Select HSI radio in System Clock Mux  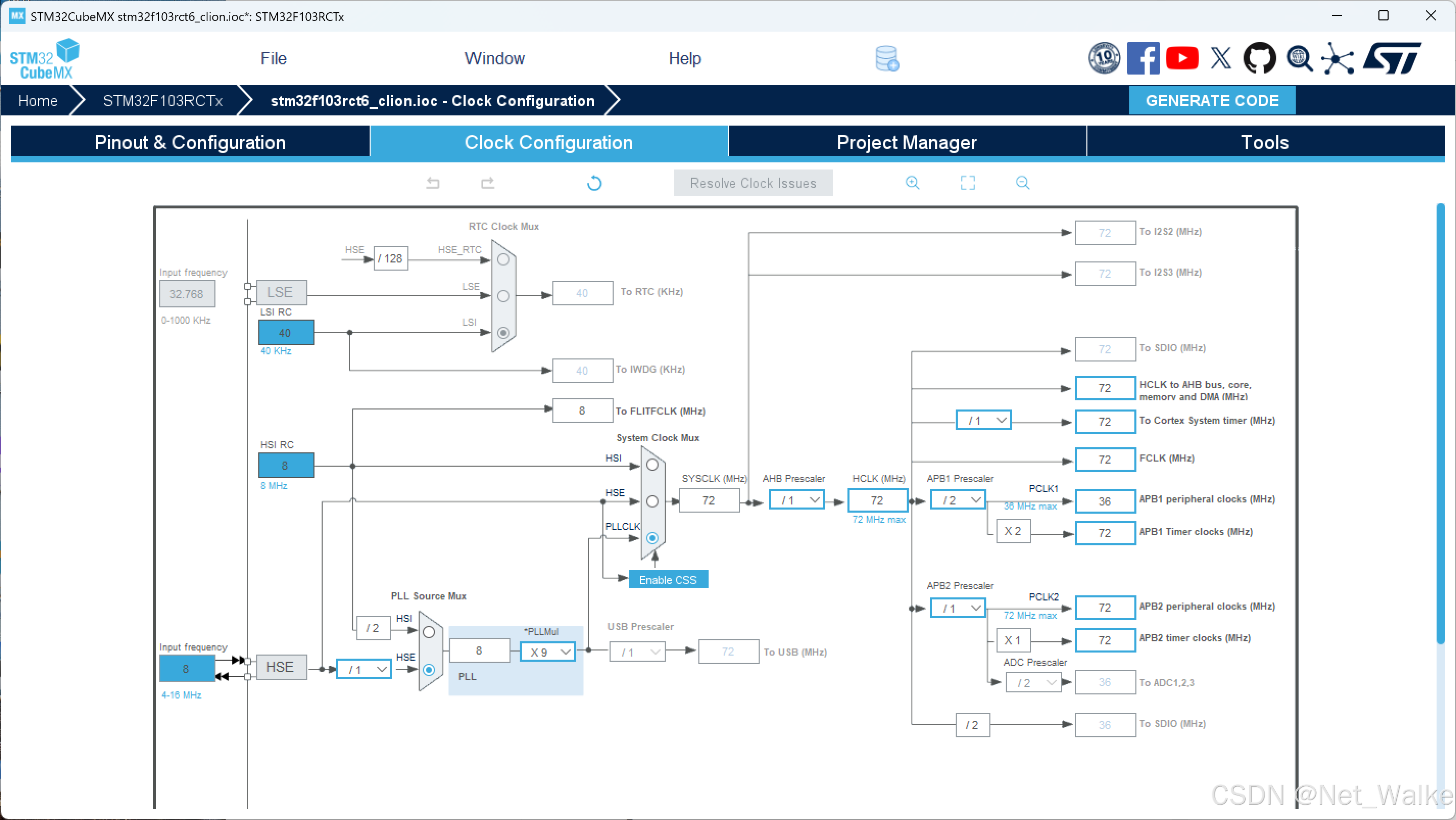tap(652, 465)
